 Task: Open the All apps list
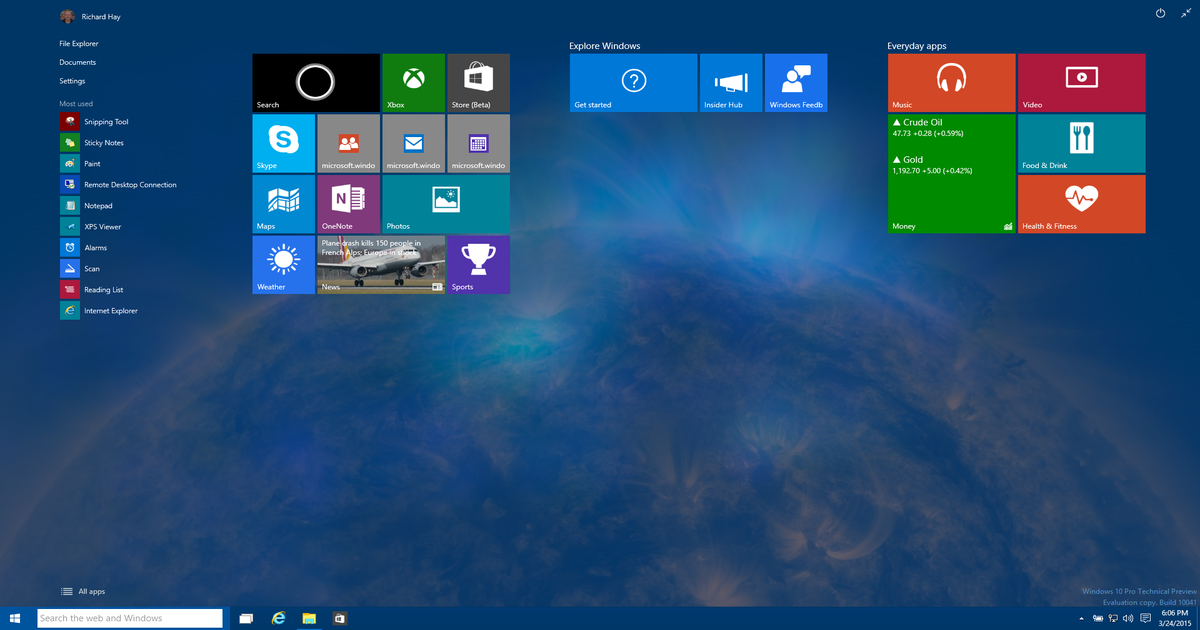83,591
